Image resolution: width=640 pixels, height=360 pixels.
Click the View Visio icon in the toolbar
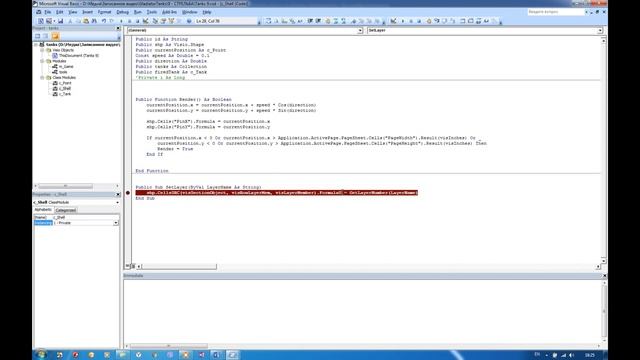click(x=40, y=21)
